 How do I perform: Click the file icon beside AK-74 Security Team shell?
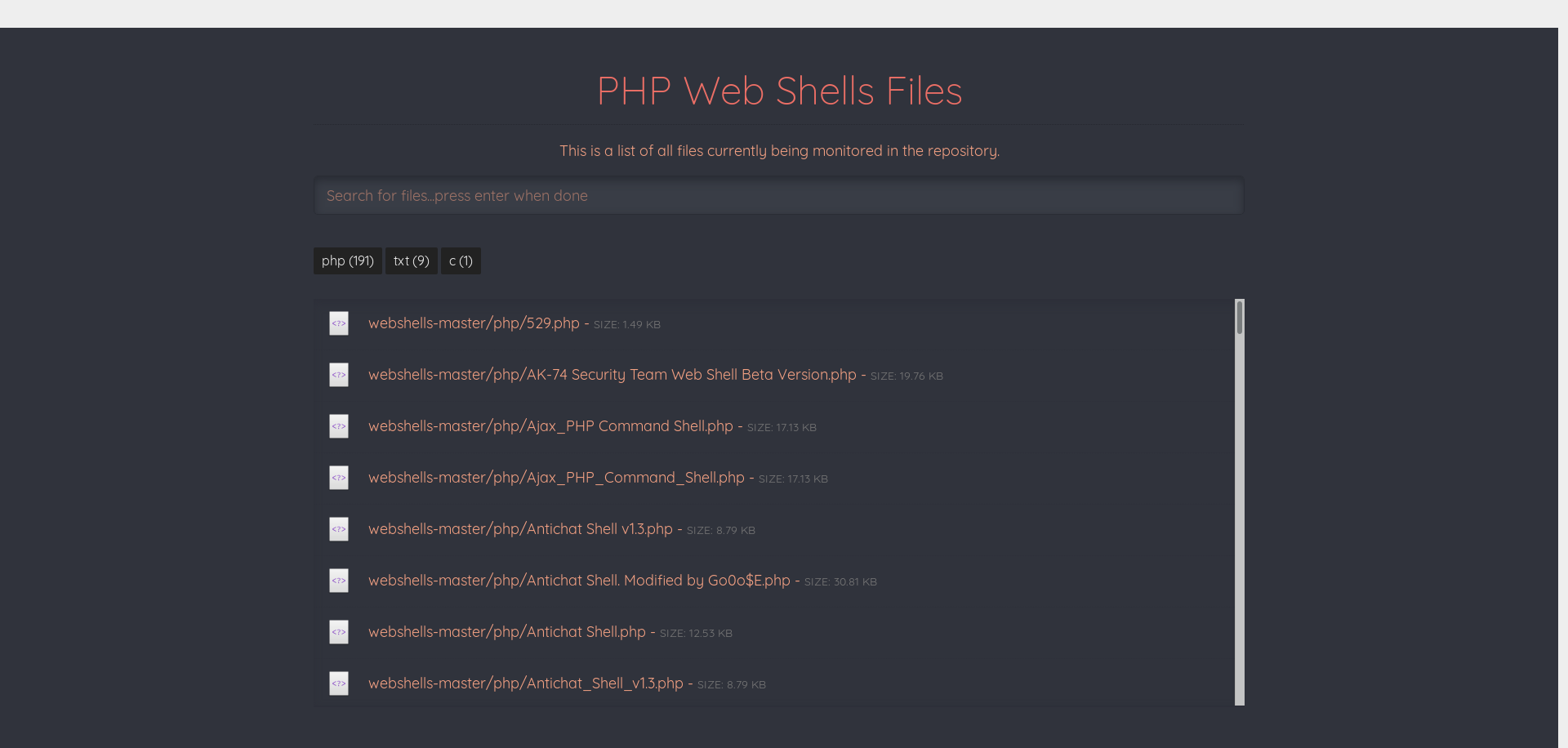[339, 375]
